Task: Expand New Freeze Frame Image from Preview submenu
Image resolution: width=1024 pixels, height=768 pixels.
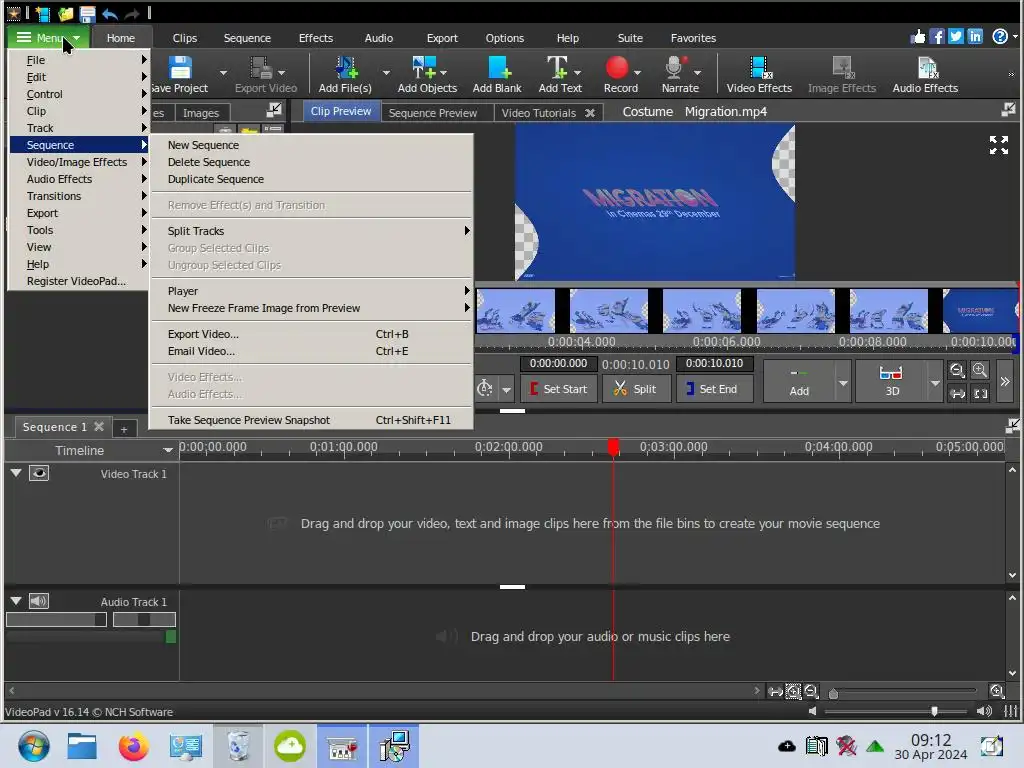Action: (x=312, y=308)
